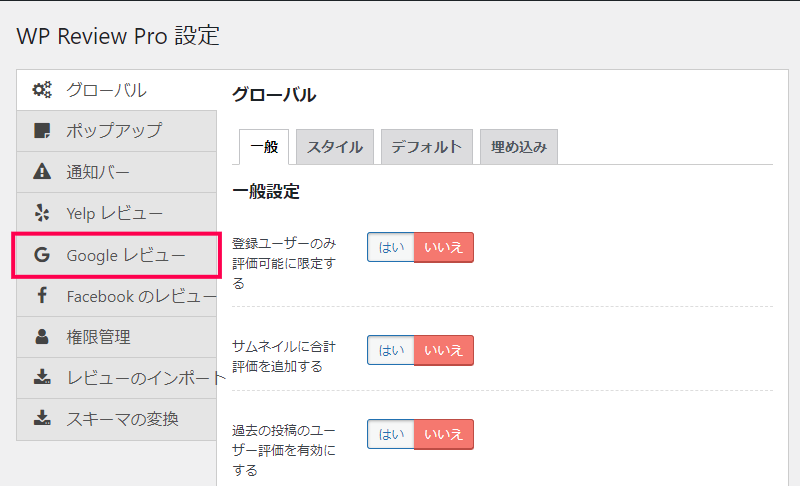The height and width of the screenshot is (486, 800).
Task: Click the bold グローバル panel heading
Action: pyautogui.click(x=274, y=95)
